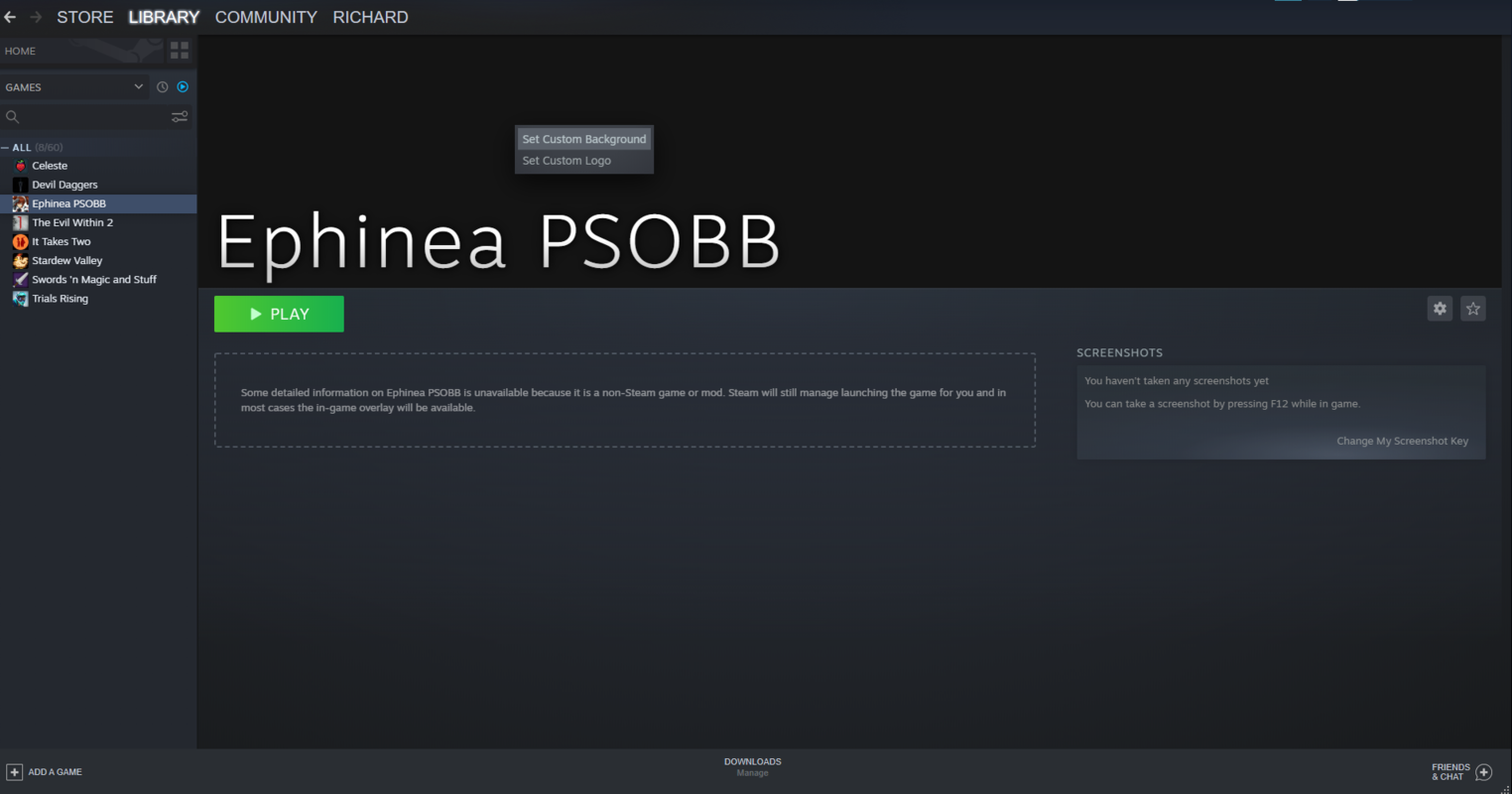Click the window resize grip corner
This screenshot has width=1512, height=794.
coord(1506,788)
